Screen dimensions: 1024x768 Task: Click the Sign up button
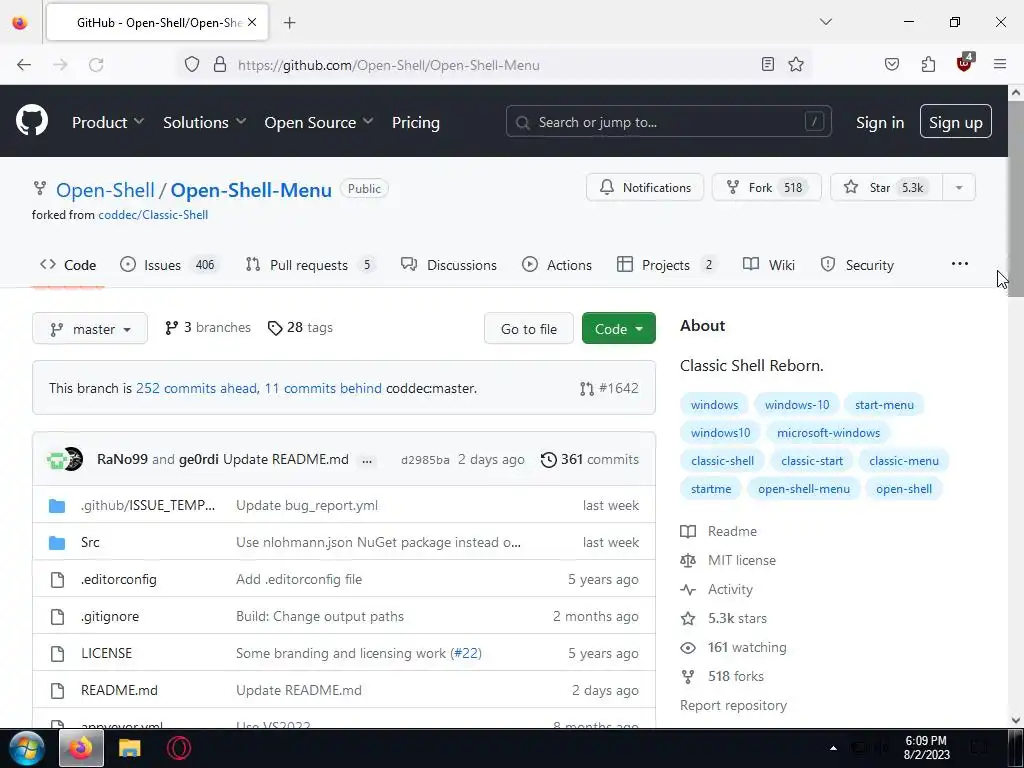955,121
